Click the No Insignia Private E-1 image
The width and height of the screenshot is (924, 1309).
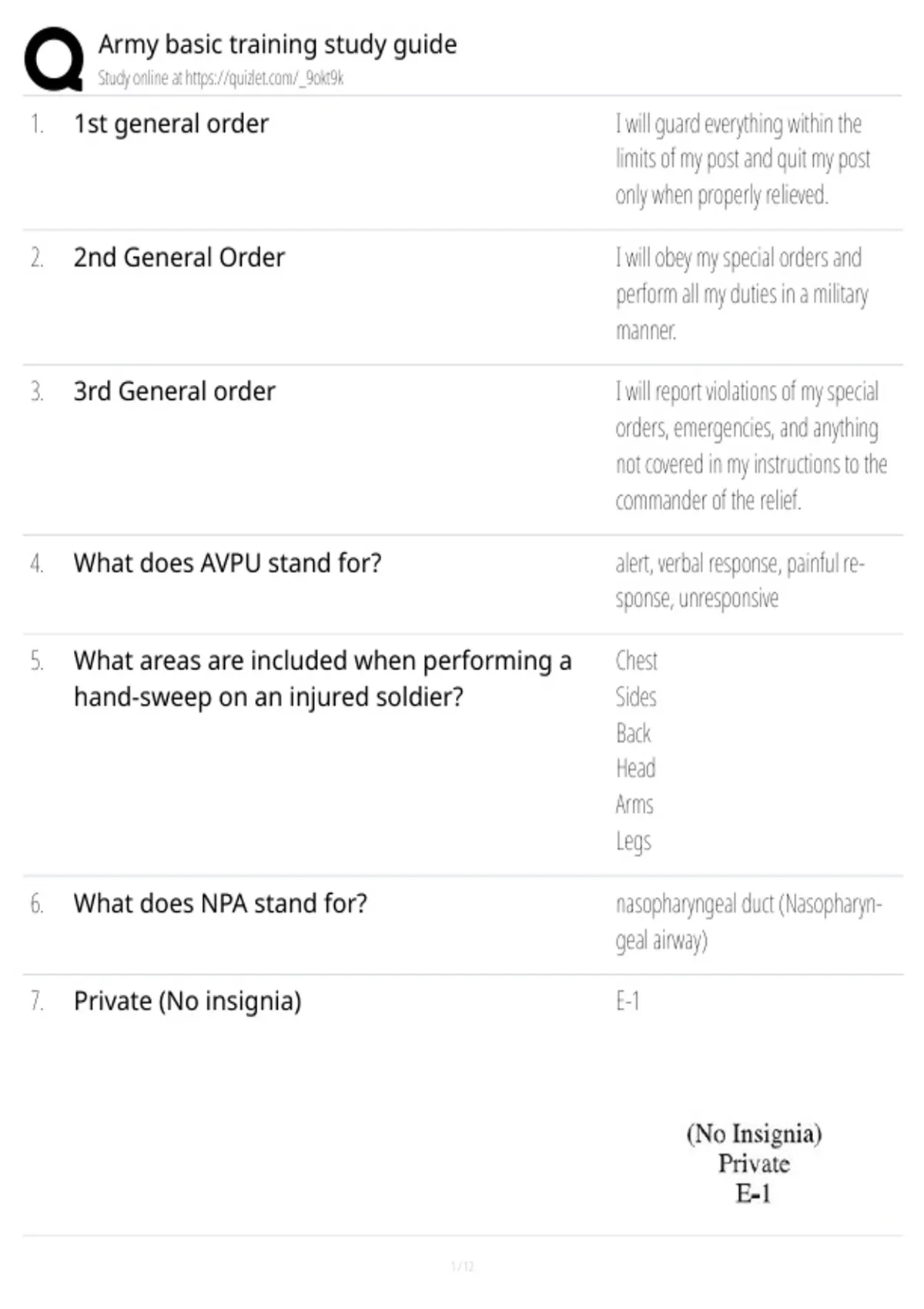click(x=754, y=1163)
